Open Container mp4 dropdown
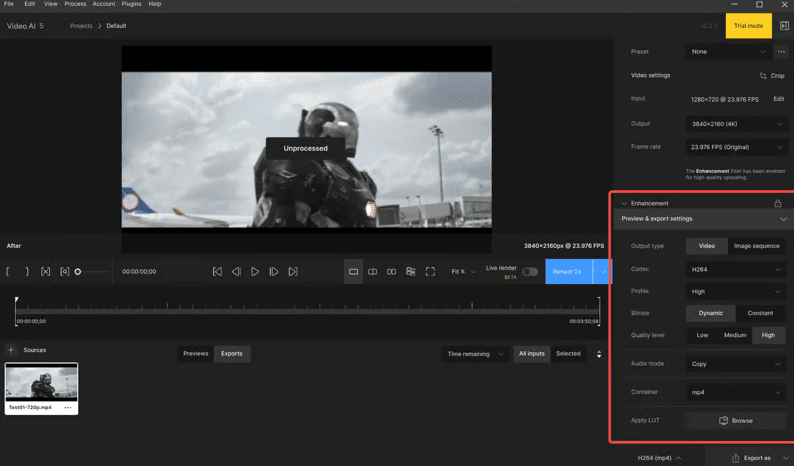 point(736,393)
